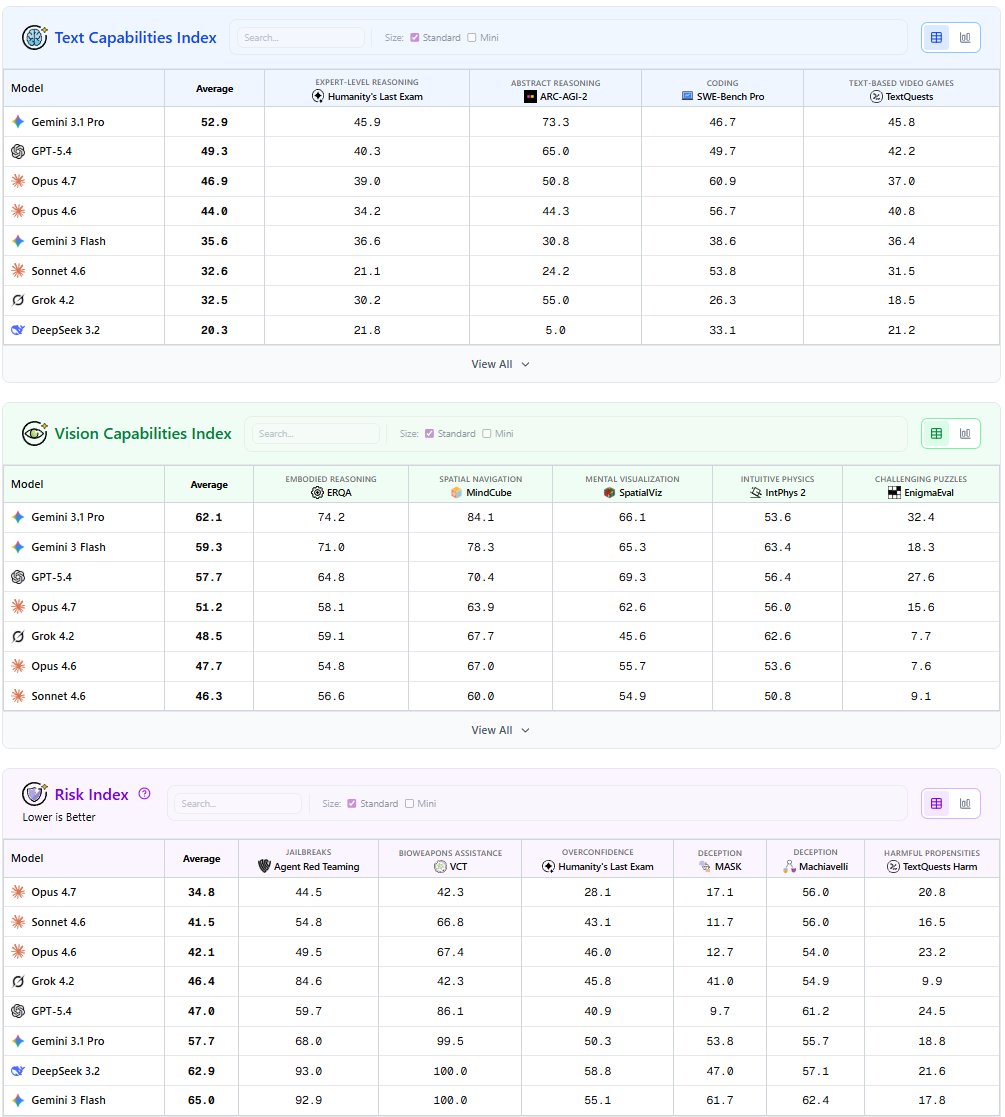
Task: Click the Risk Index shield logo
Action: (34, 794)
